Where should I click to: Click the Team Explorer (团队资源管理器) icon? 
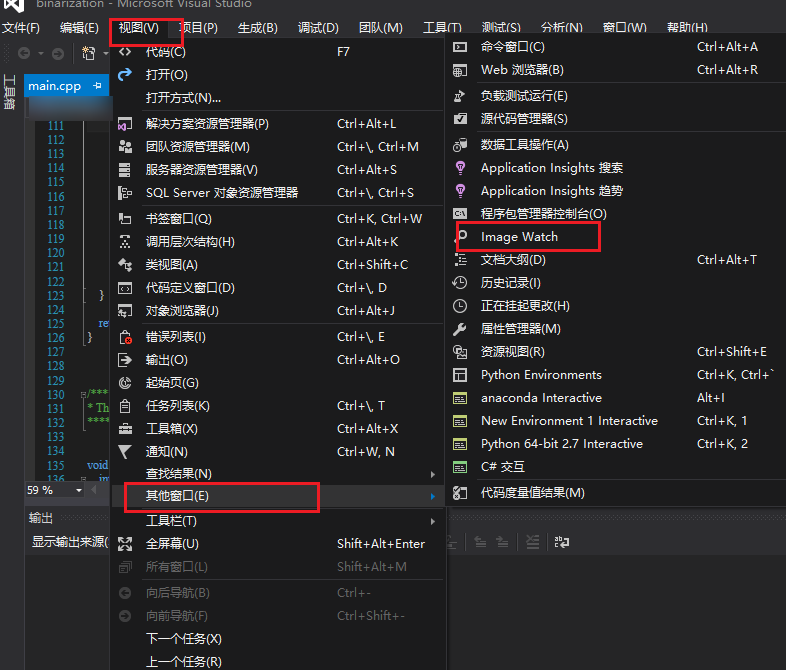pyautogui.click(x=125, y=146)
